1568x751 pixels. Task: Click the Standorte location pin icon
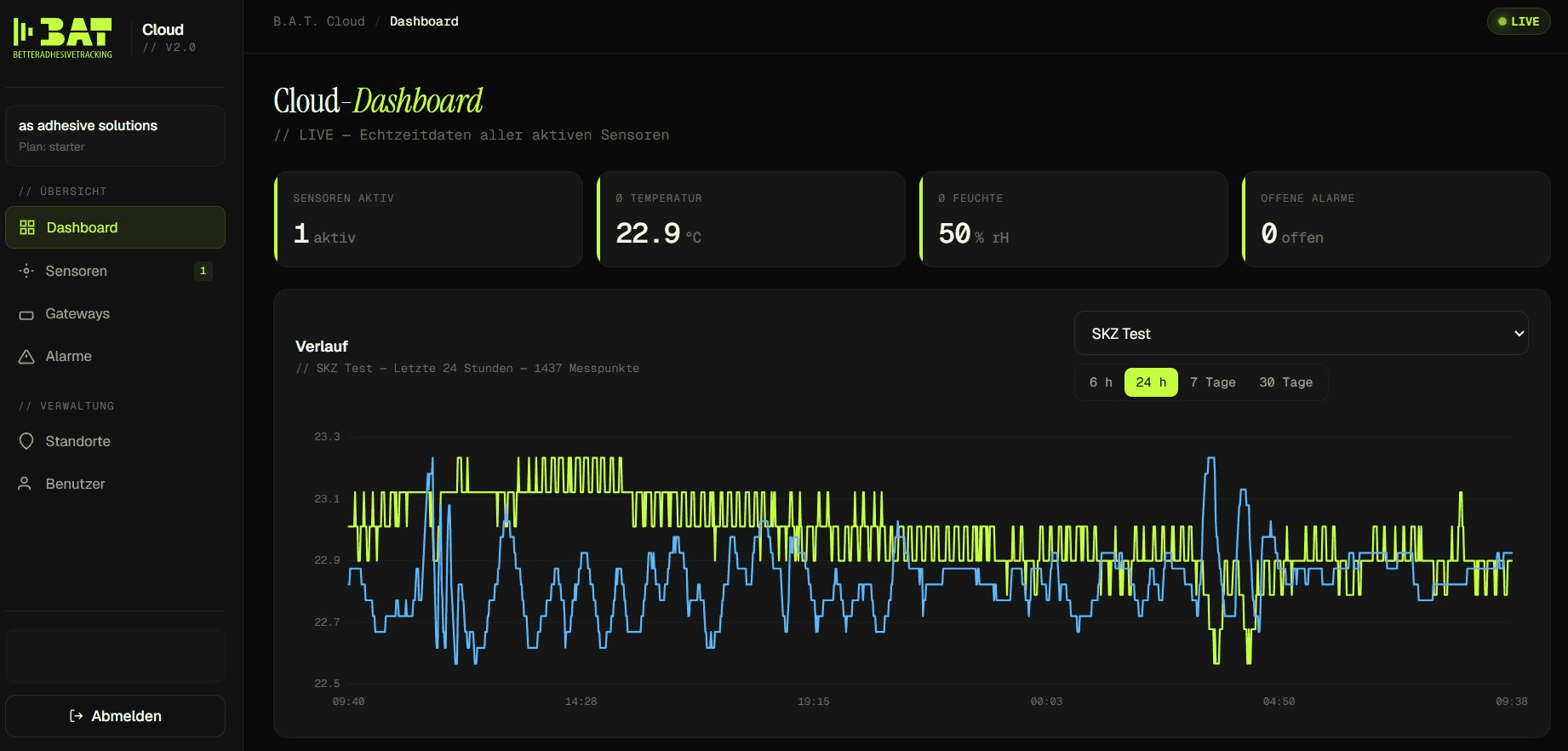tap(26, 441)
